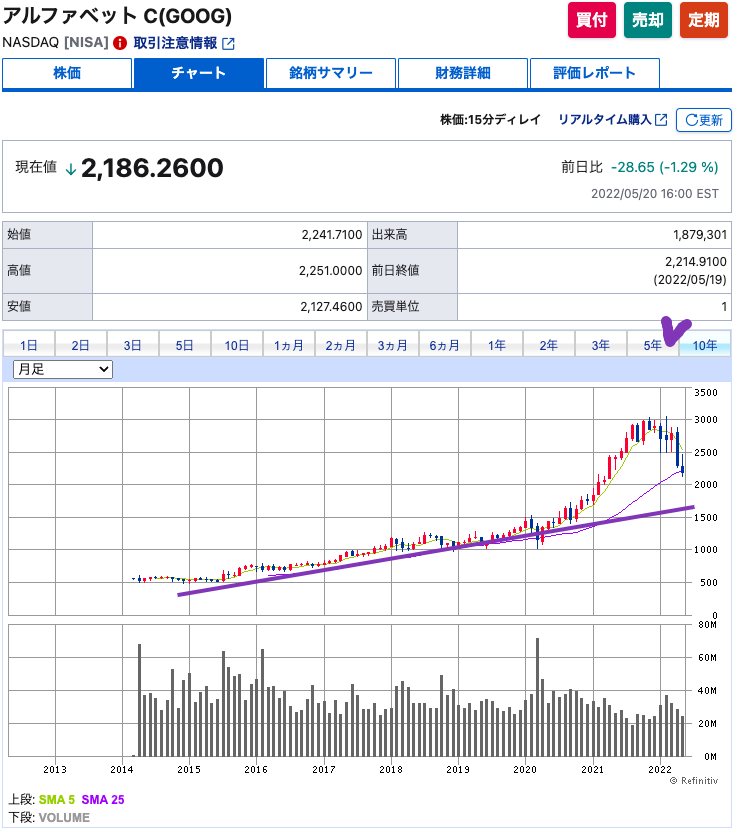Click the red info icon beside NISA
The height and width of the screenshot is (832, 738).
[x=120, y=43]
